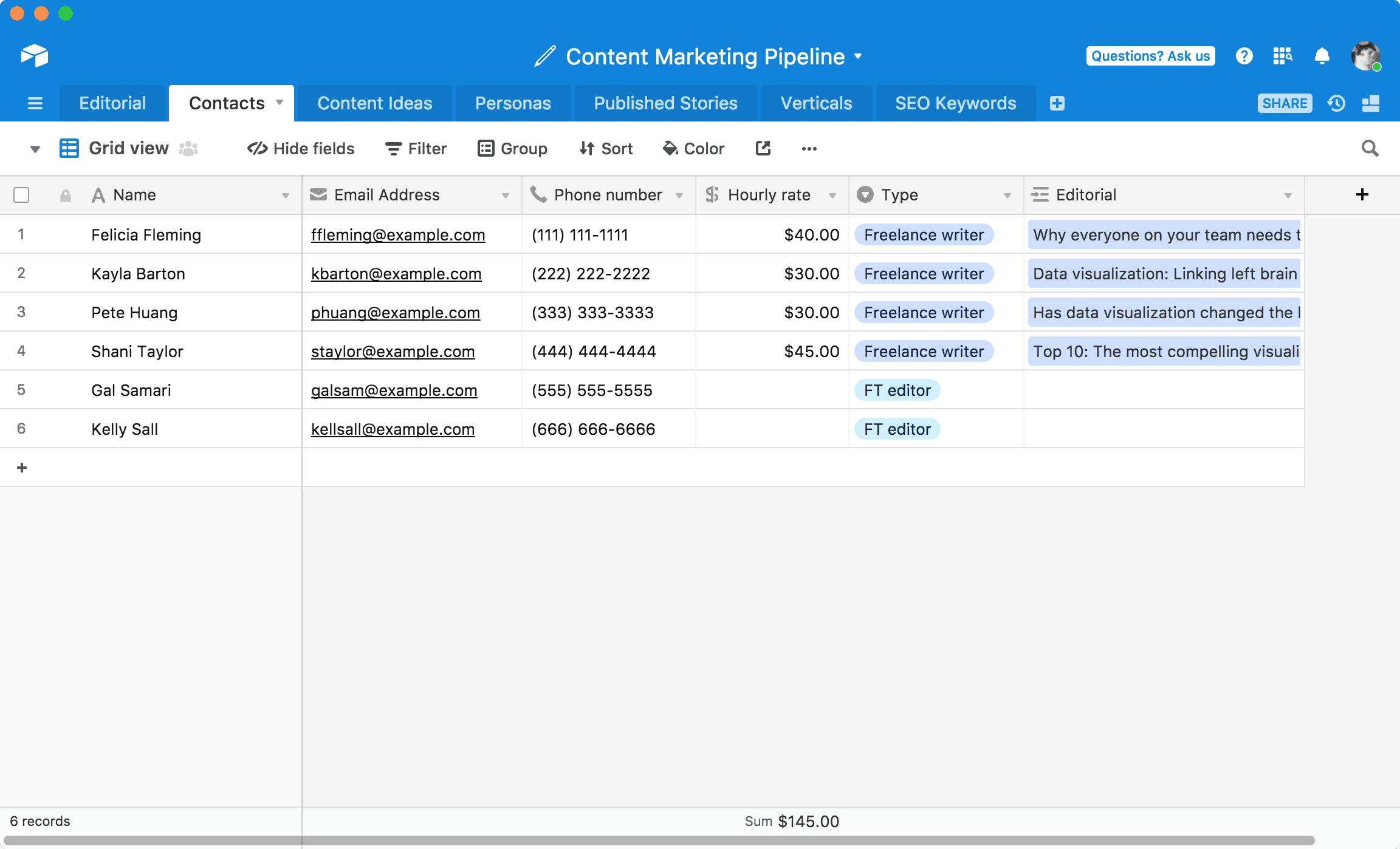Click the Questions? Ask us button
1400x849 pixels.
click(1150, 56)
